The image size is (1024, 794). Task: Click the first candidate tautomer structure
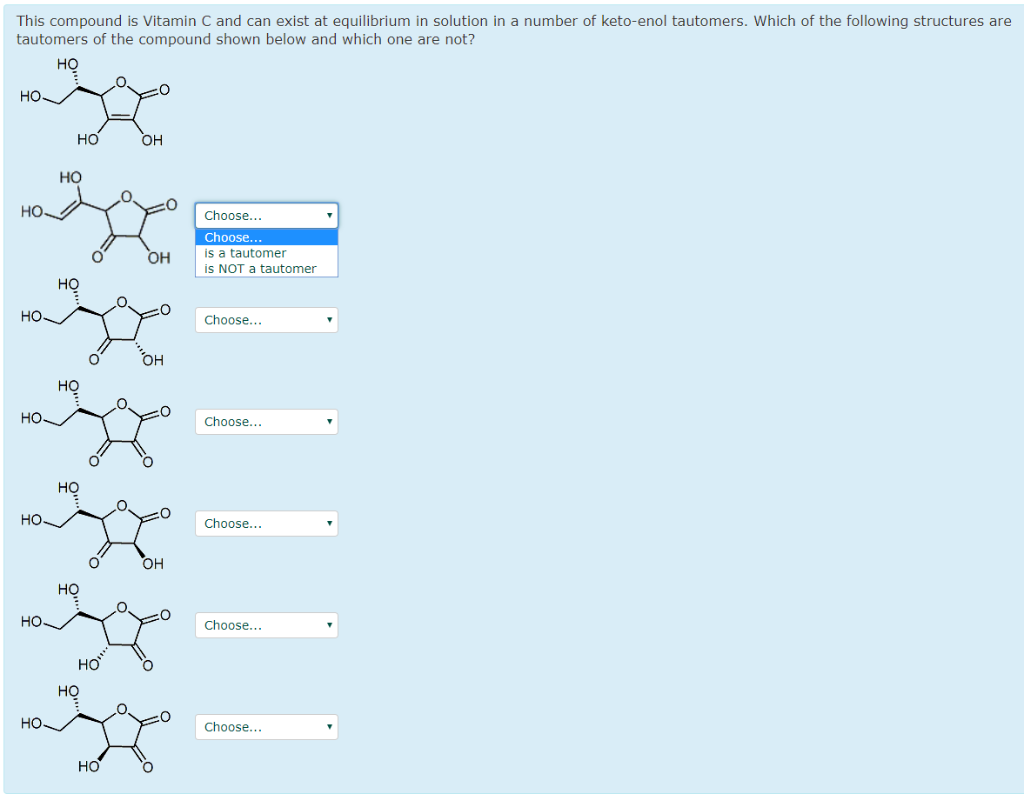tap(95, 215)
